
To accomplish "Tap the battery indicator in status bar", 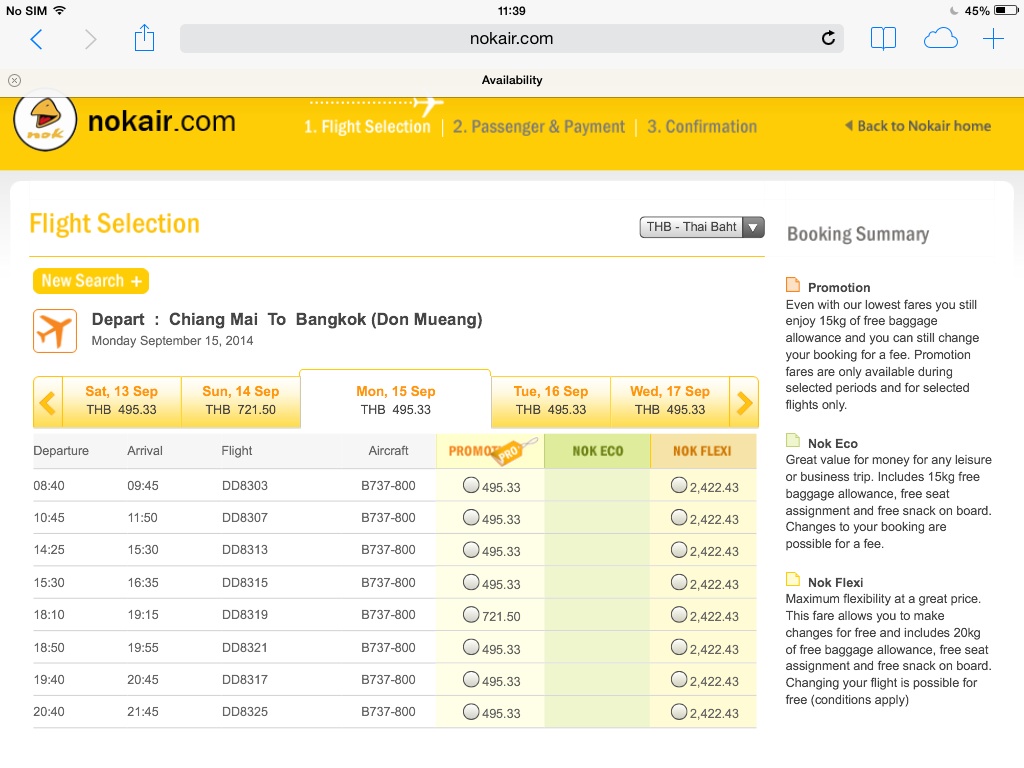I will click(1005, 10).
